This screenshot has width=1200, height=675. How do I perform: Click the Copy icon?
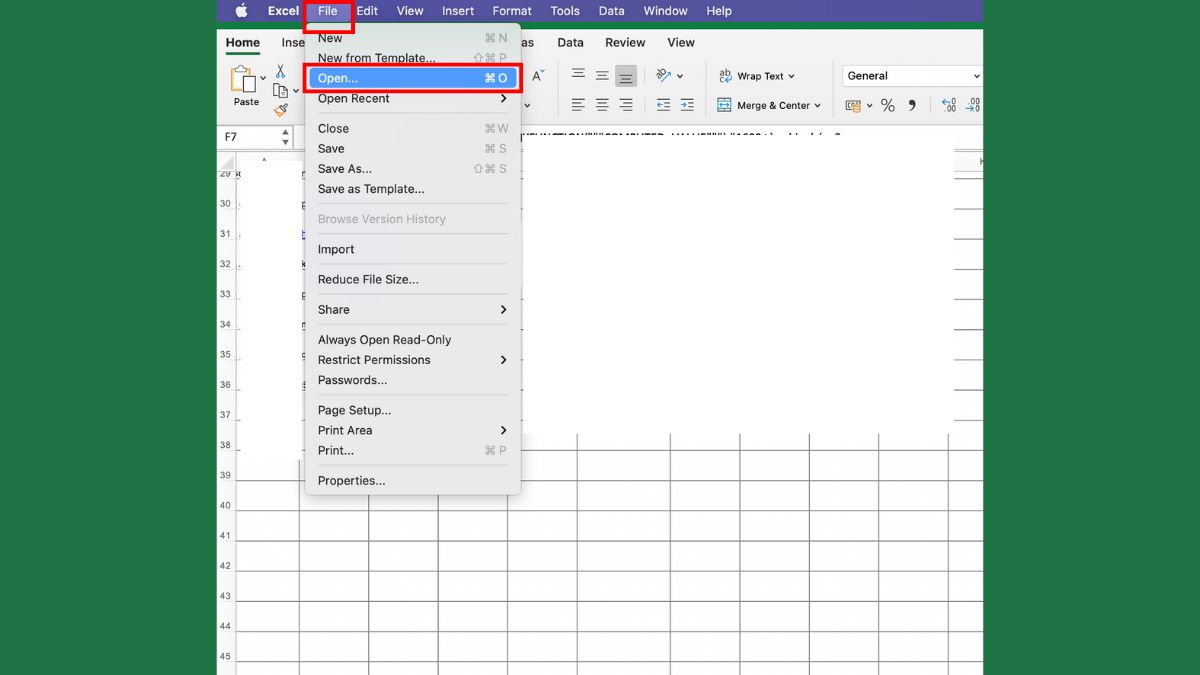click(x=281, y=91)
